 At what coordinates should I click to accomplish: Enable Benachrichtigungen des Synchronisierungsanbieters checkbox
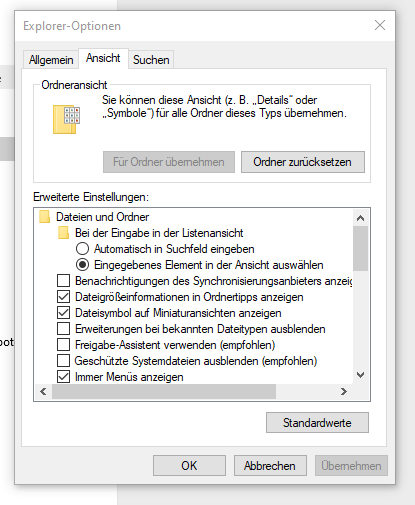pos(63,281)
